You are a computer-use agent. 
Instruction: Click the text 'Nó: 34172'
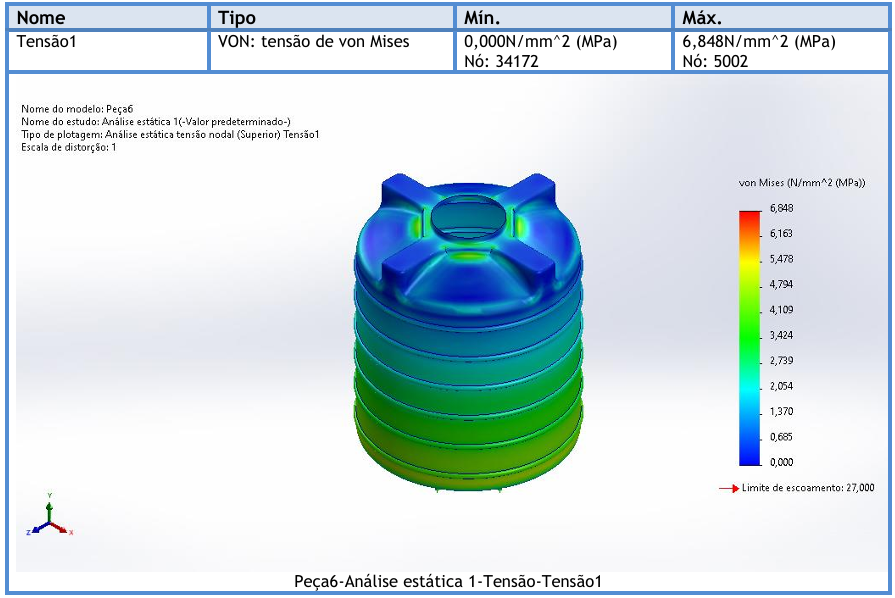click(x=501, y=61)
